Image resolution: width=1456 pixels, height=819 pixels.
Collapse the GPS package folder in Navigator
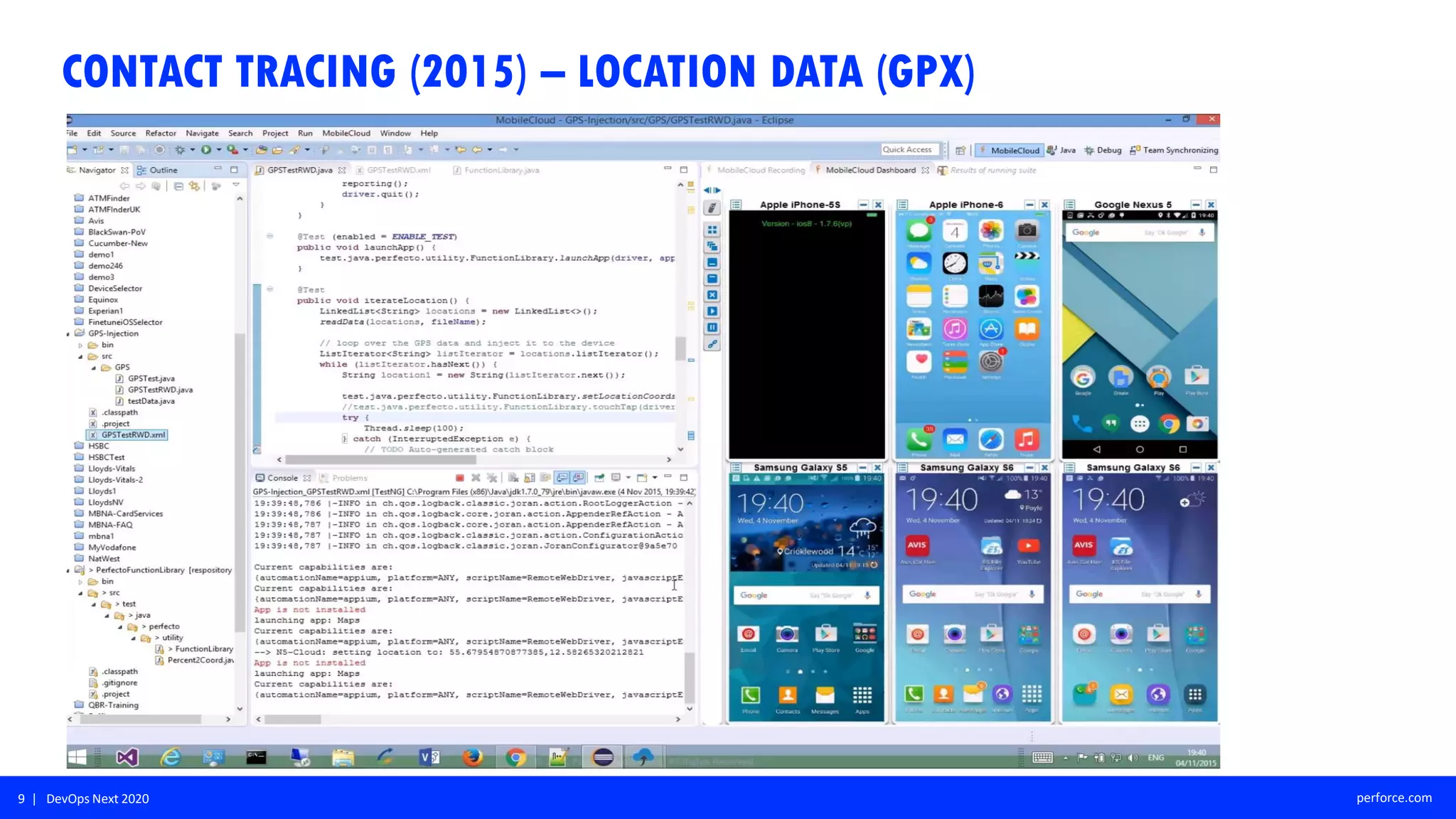[93, 368]
